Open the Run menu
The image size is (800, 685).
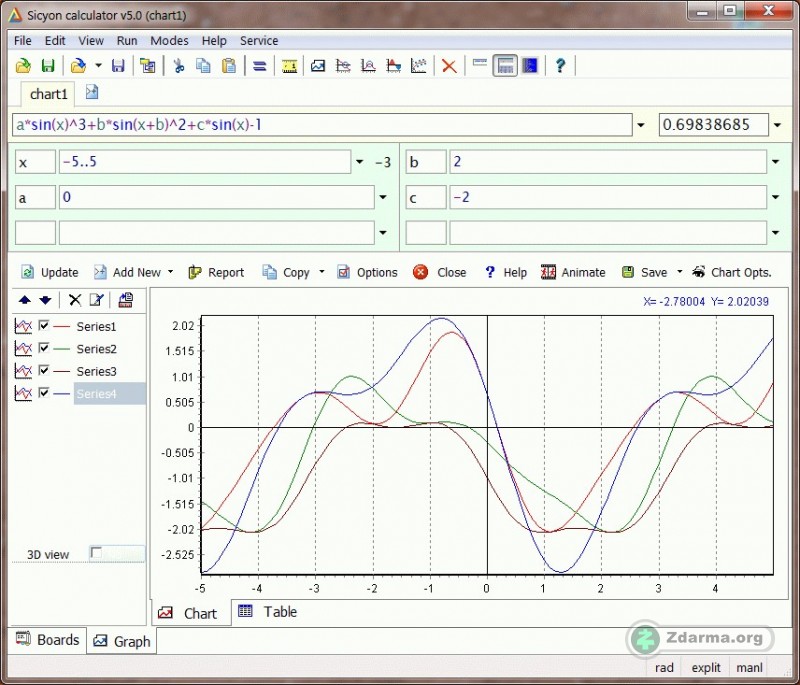(127, 41)
